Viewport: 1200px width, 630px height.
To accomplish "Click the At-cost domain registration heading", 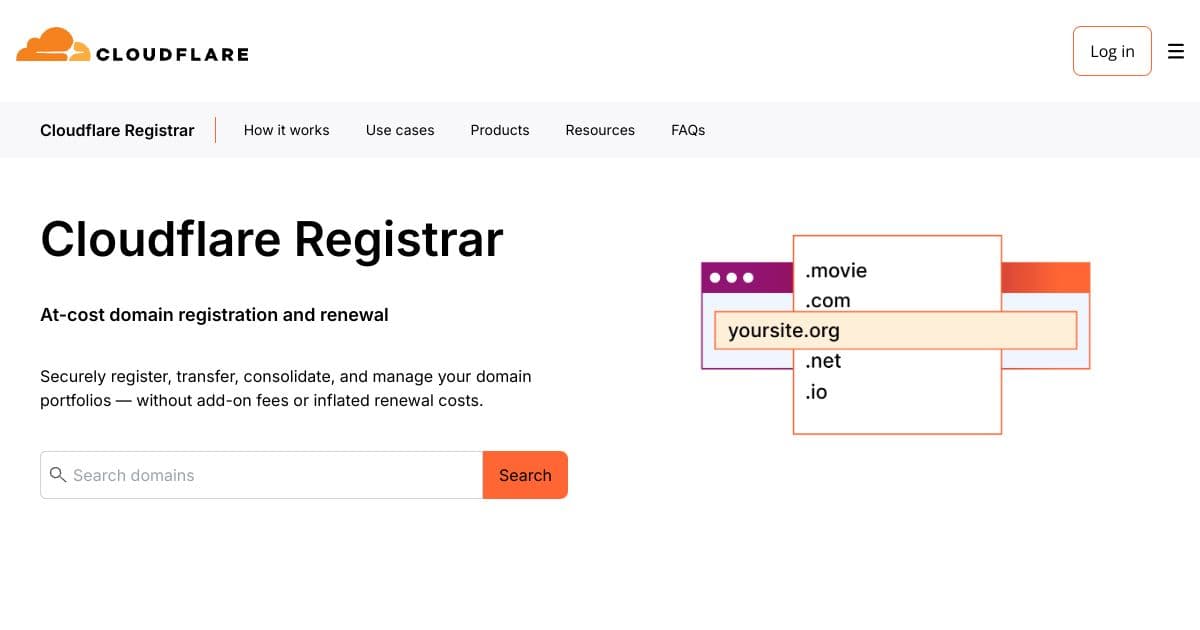I will pos(214,314).
